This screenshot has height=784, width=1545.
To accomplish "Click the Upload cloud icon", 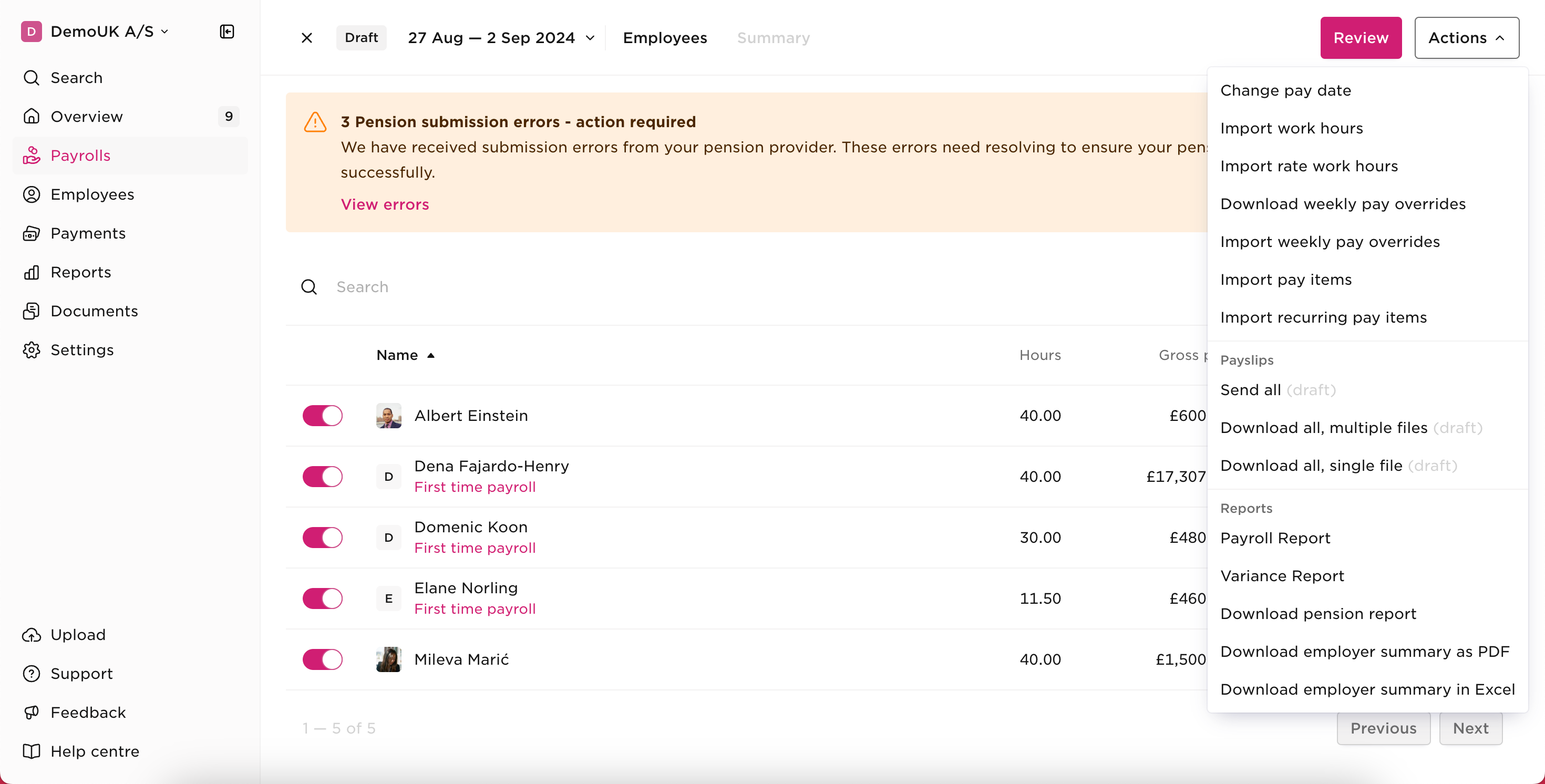I will coord(32,635).
